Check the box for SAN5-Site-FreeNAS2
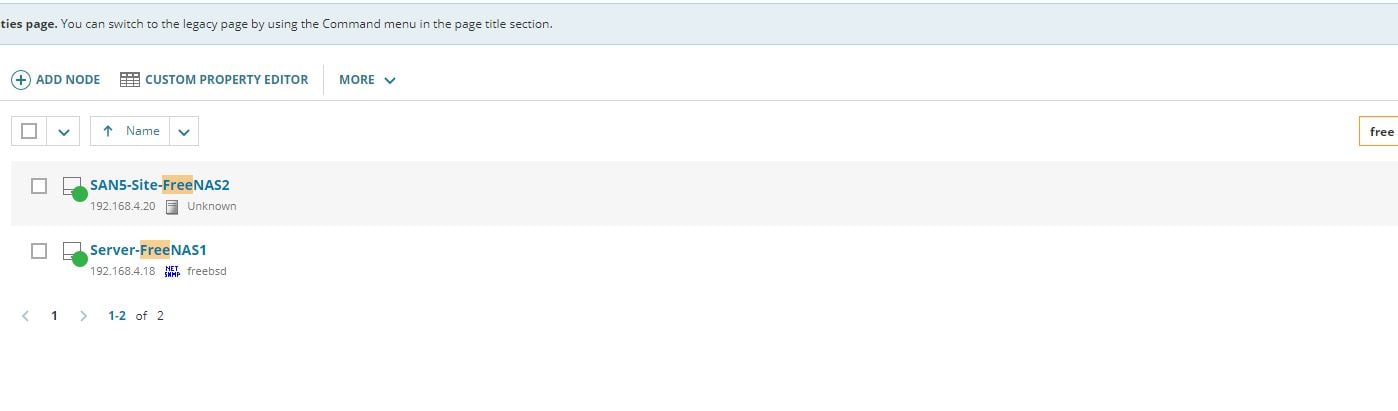The width and height of the screenshot is (1398, 411). tap(39, 186)
